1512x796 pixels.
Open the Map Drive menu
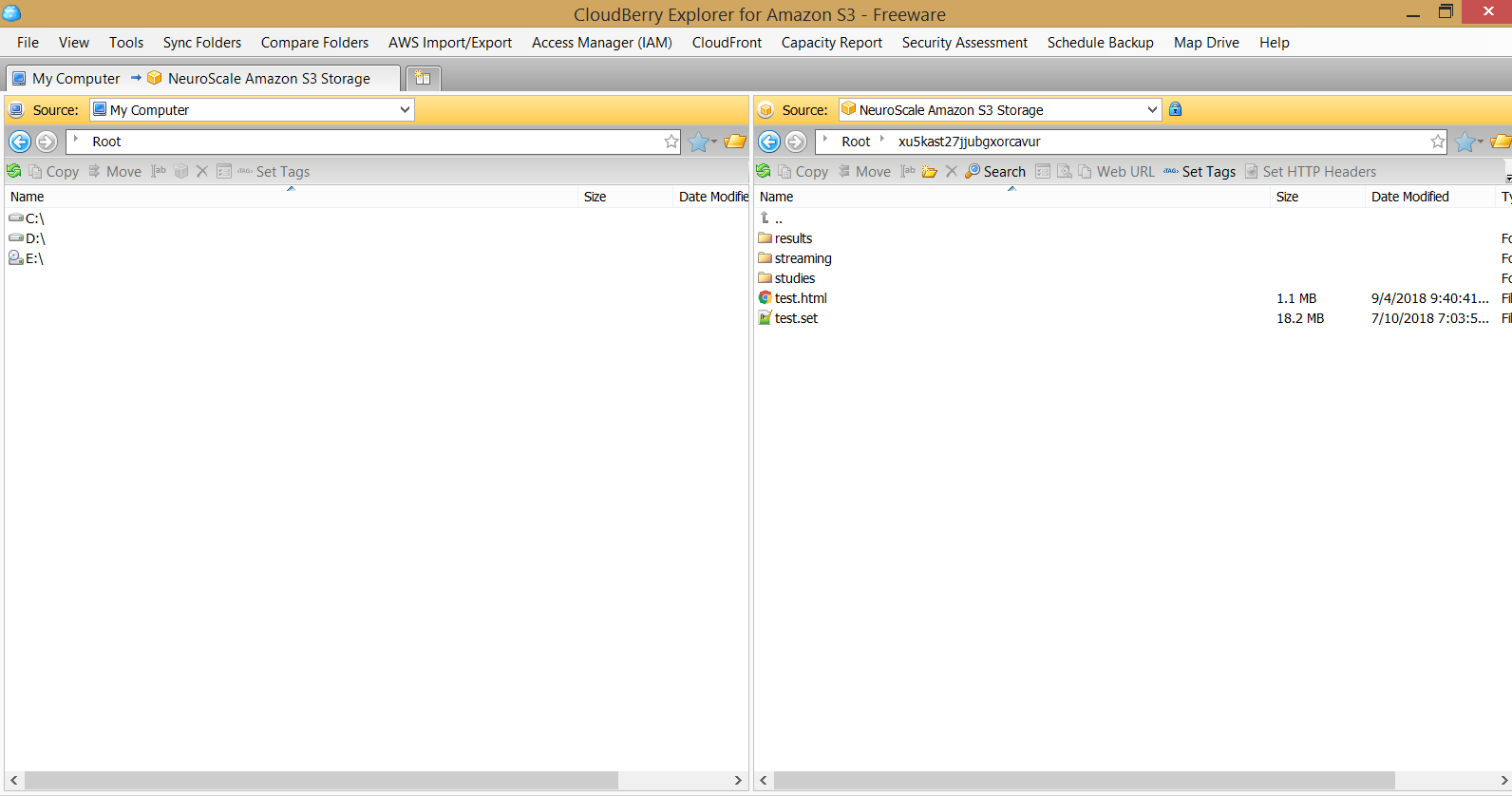[1206, 42]
